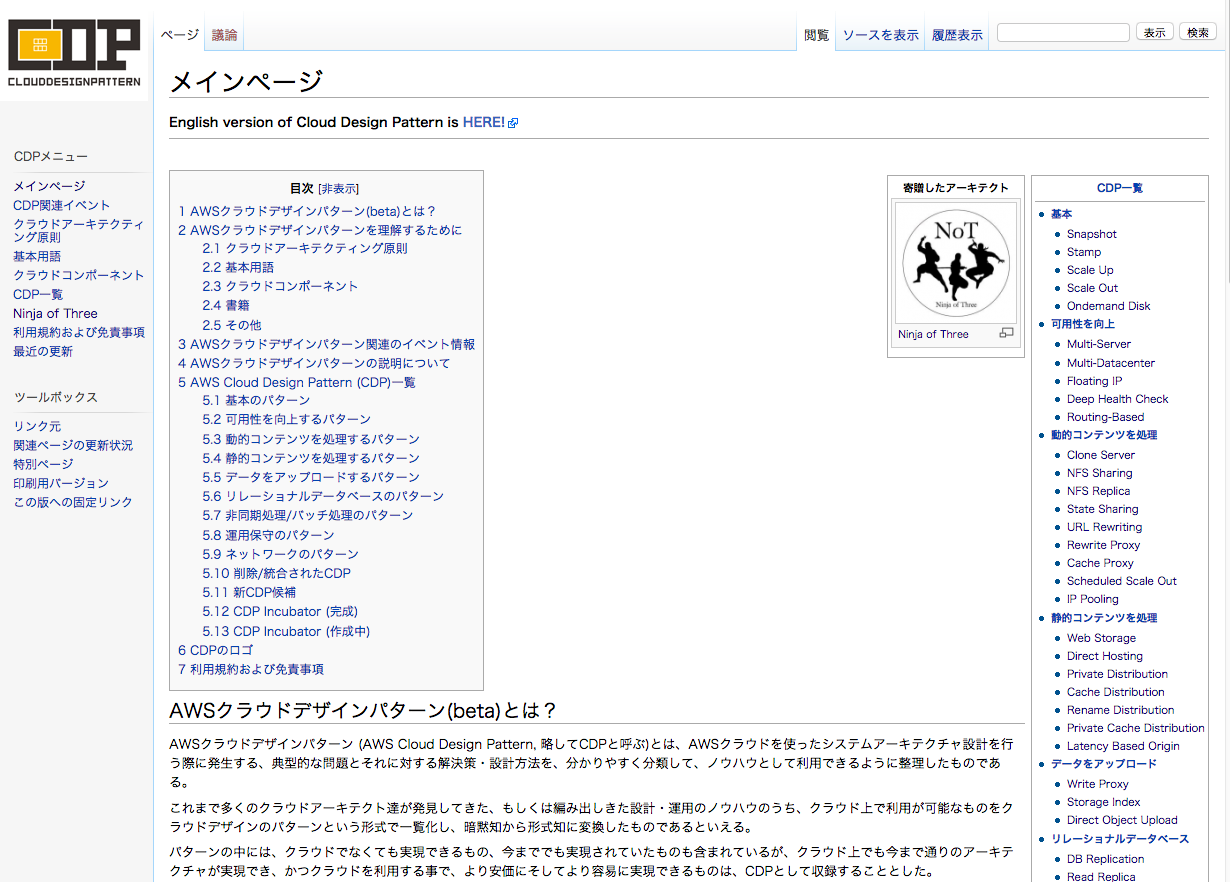Jump to contents item 5.12 CDP Incubator (完成)

(x=280, y=611)
